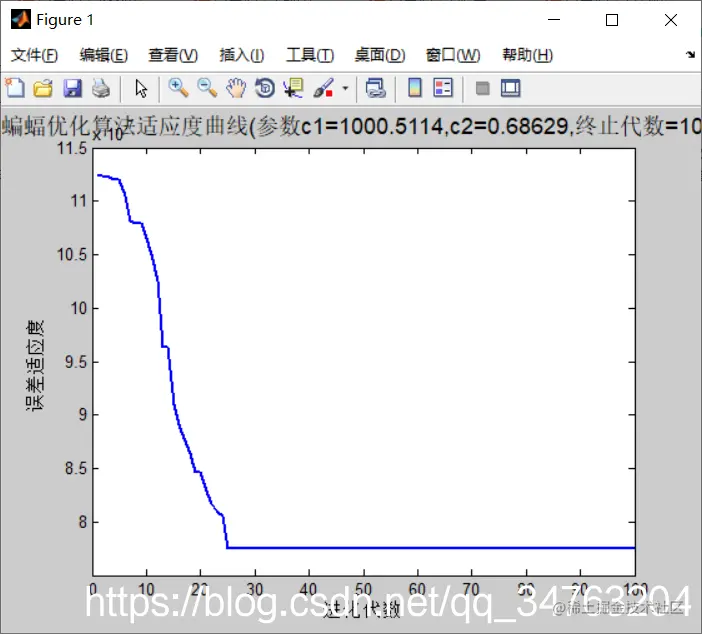
Task: Activate the Zoom Out tool
Action: tap(207, 88)
